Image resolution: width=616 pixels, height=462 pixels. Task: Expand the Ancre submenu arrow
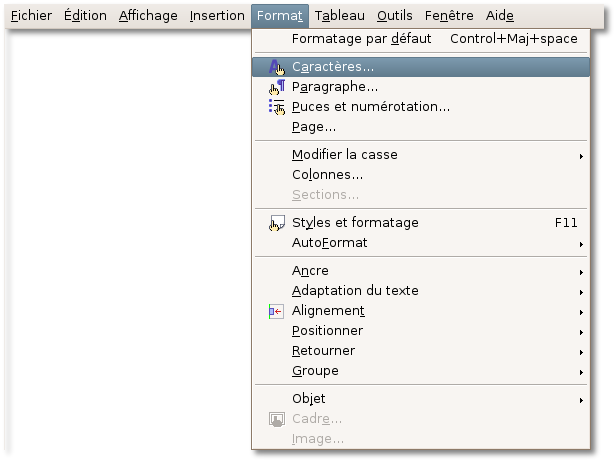point(581,272)
